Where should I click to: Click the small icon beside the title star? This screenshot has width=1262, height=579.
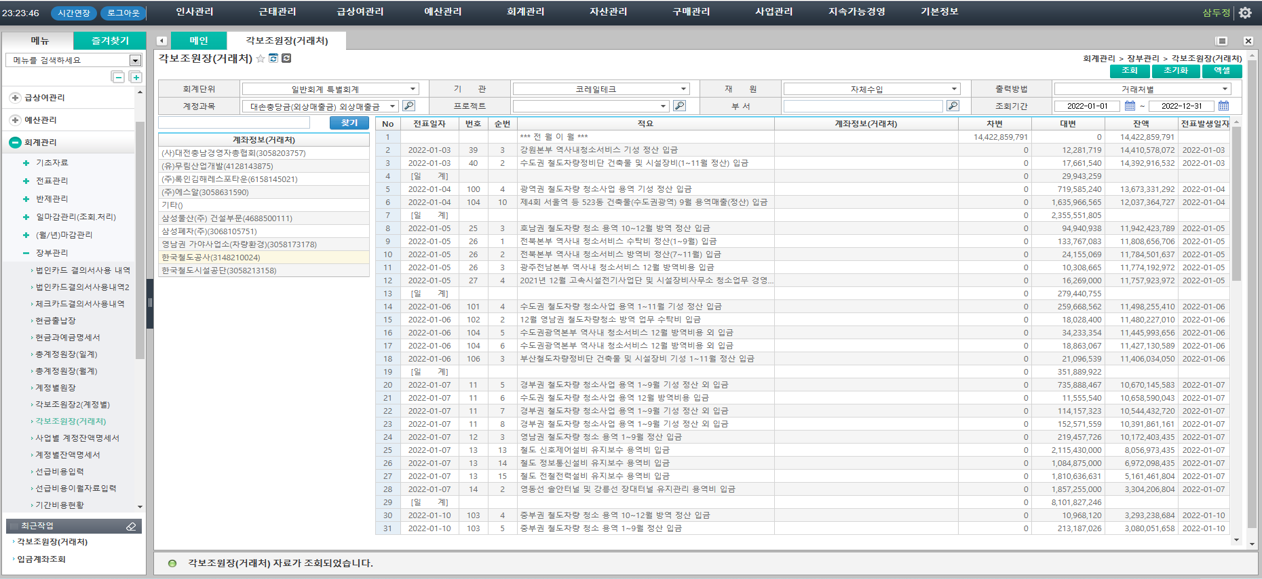(275, 60)
